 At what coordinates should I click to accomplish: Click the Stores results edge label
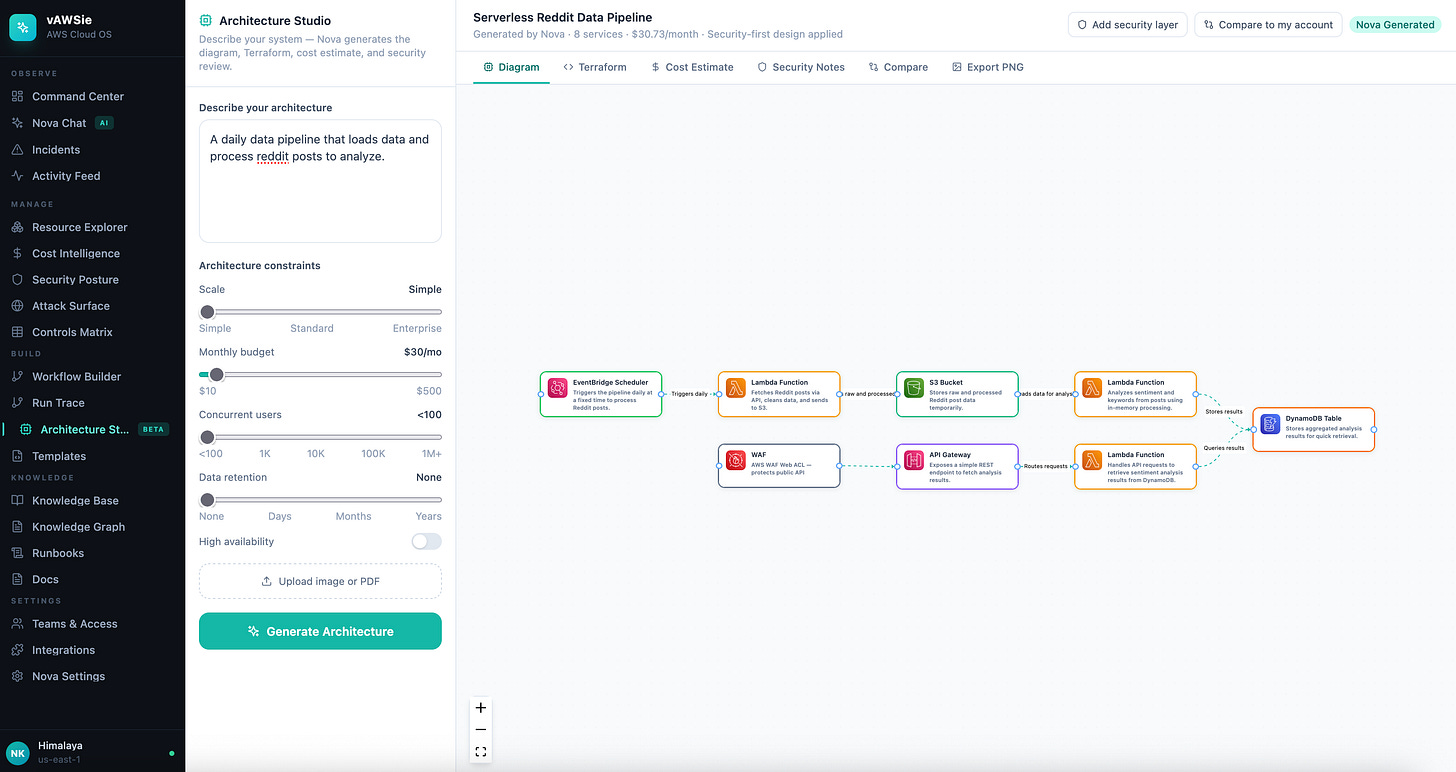pos(1224,411)
